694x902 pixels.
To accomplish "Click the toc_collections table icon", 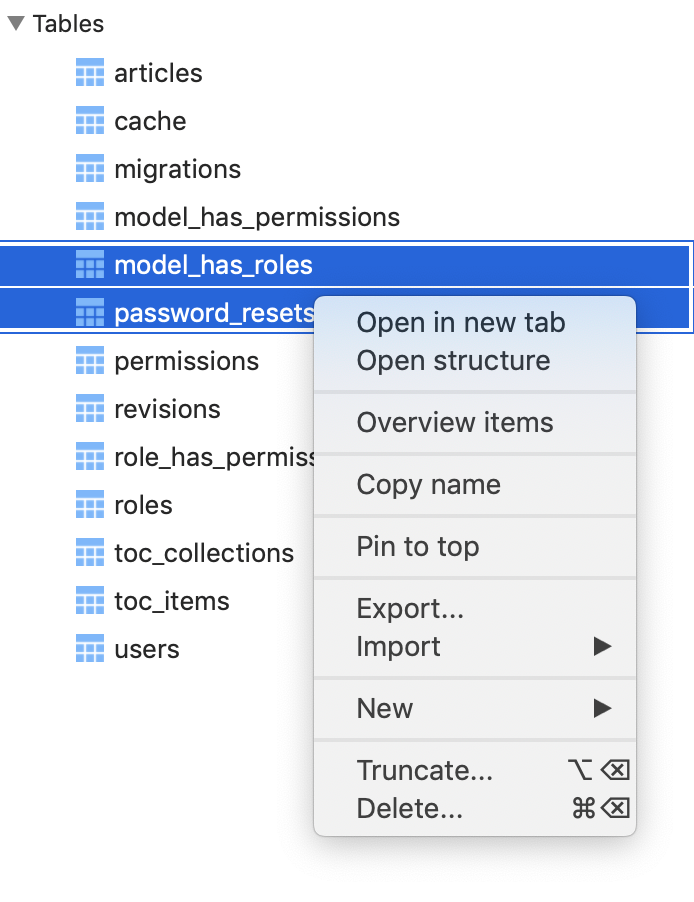I will coord(87,552).
